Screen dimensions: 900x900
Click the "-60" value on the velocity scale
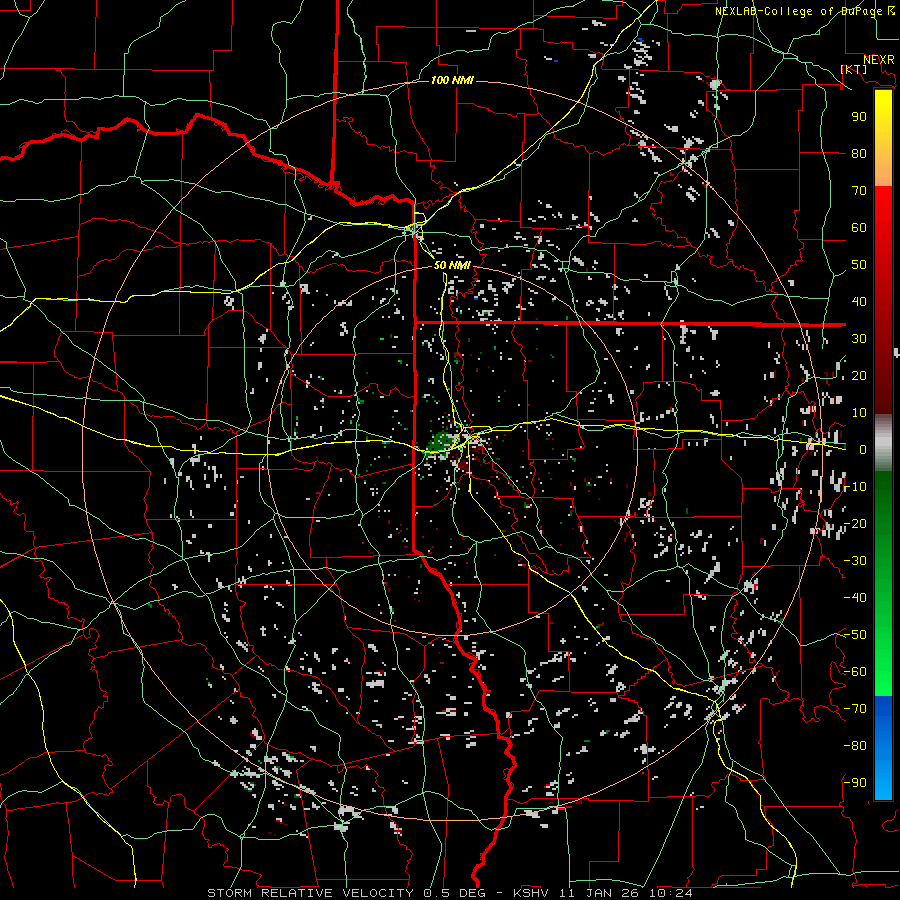pos(855,672)
